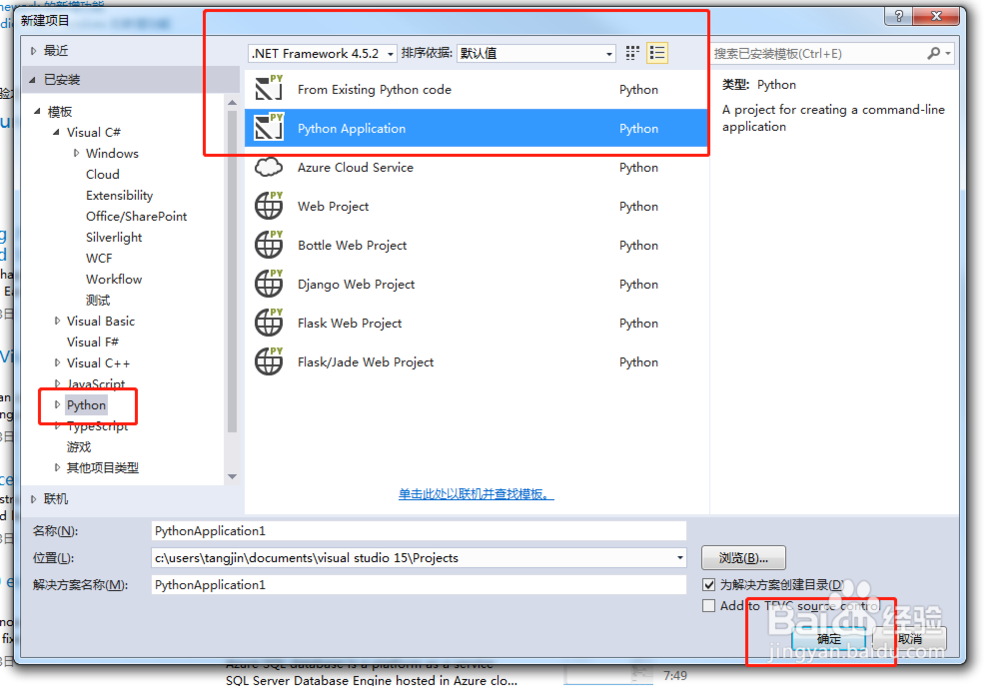Click the 浏览(B)... browse button
This screenshot has width=1000, height=686.
[x=743, y=558]
